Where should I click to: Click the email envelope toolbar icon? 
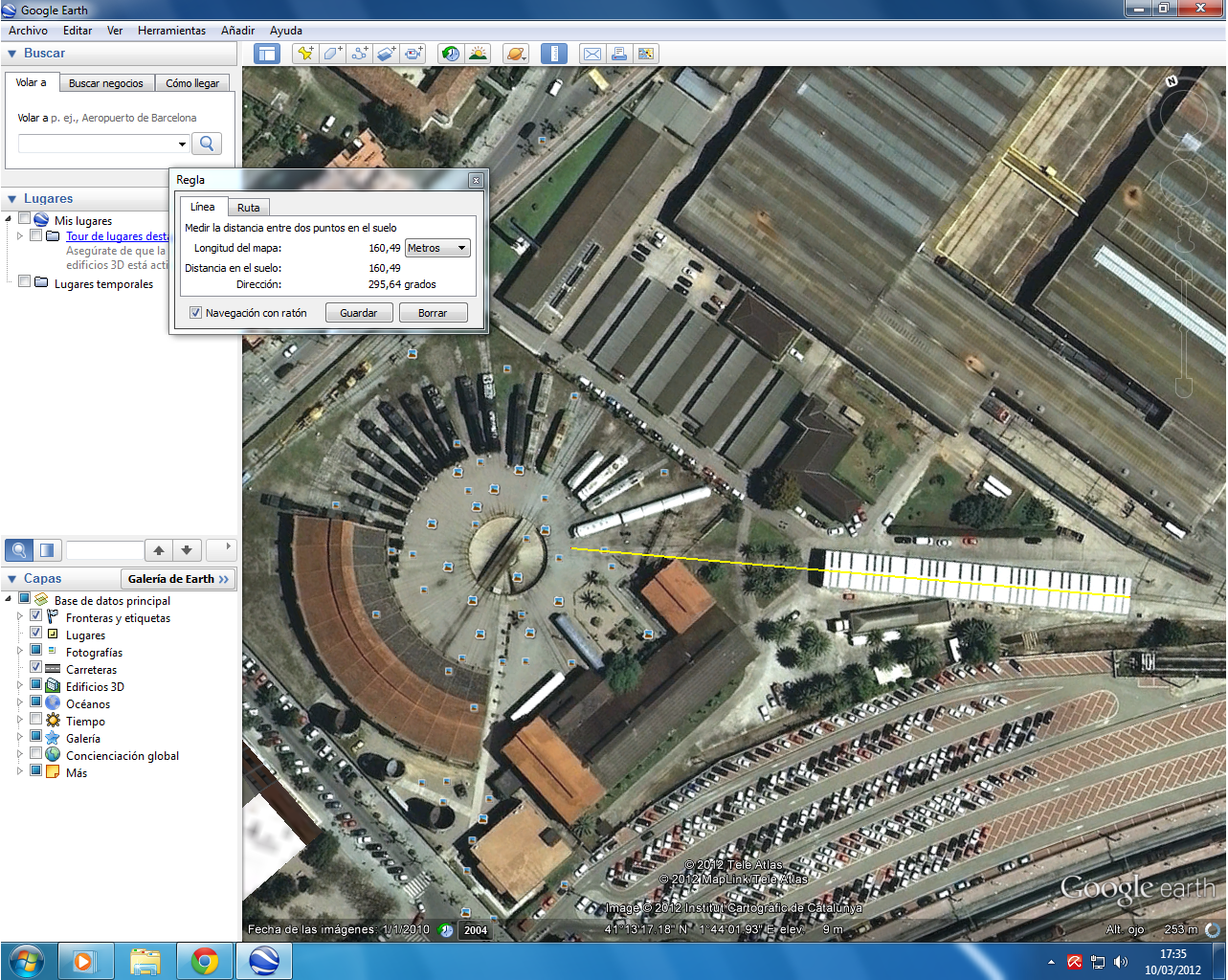coord(592,54)
